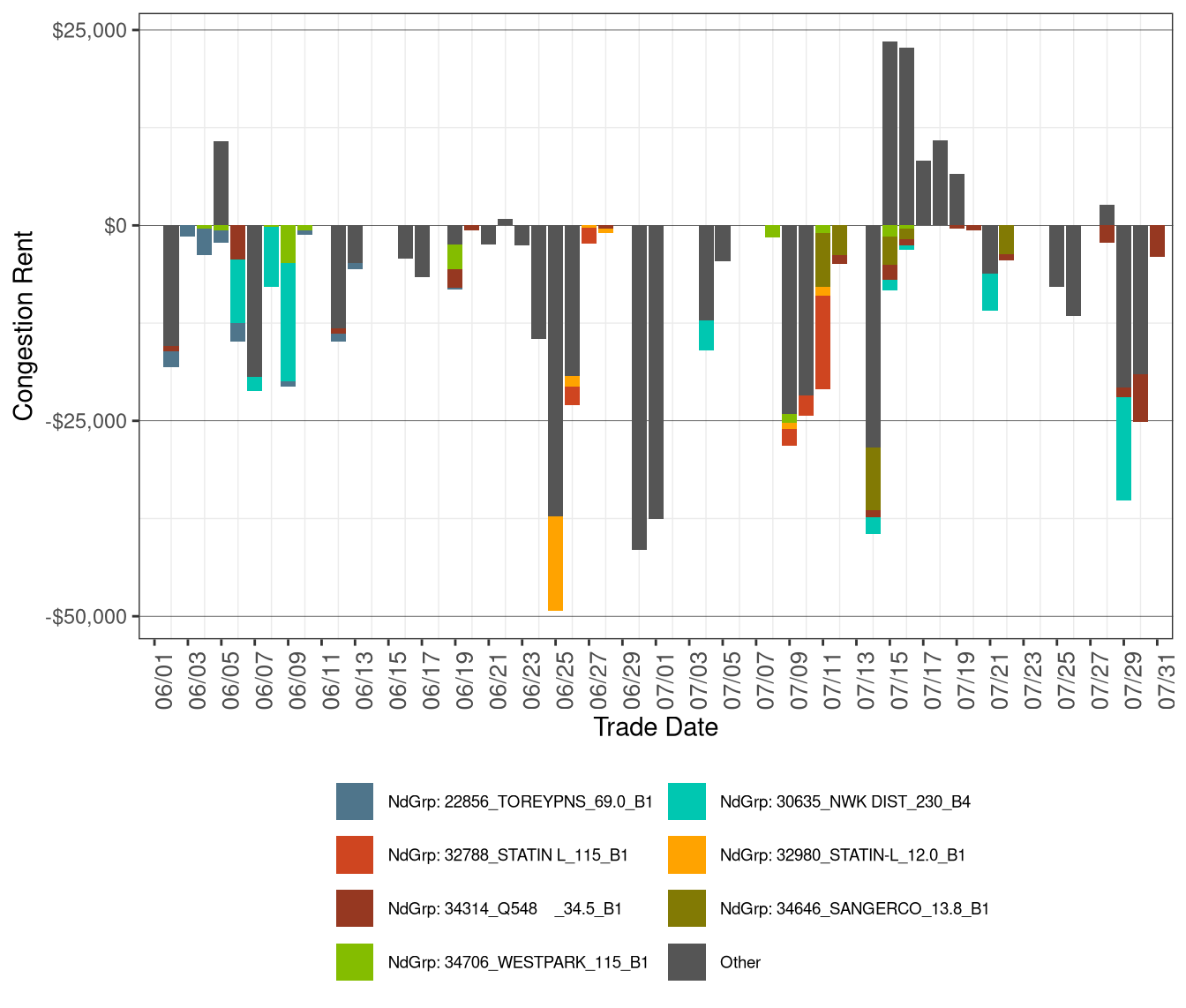
Task: Click the NWK DIST_230 teal legend swatch
Action: pos(687,801)
